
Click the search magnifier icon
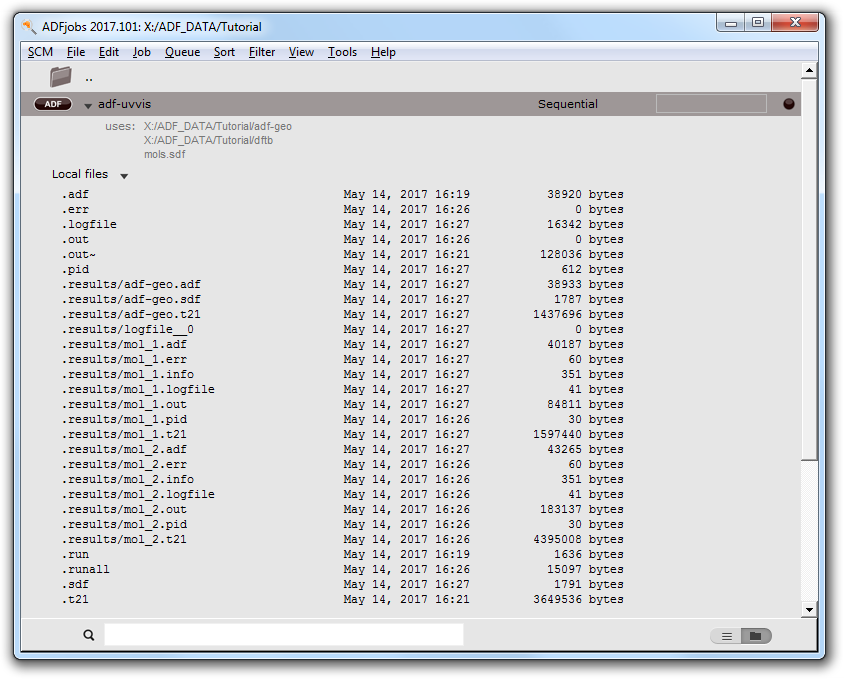[89, 635]
